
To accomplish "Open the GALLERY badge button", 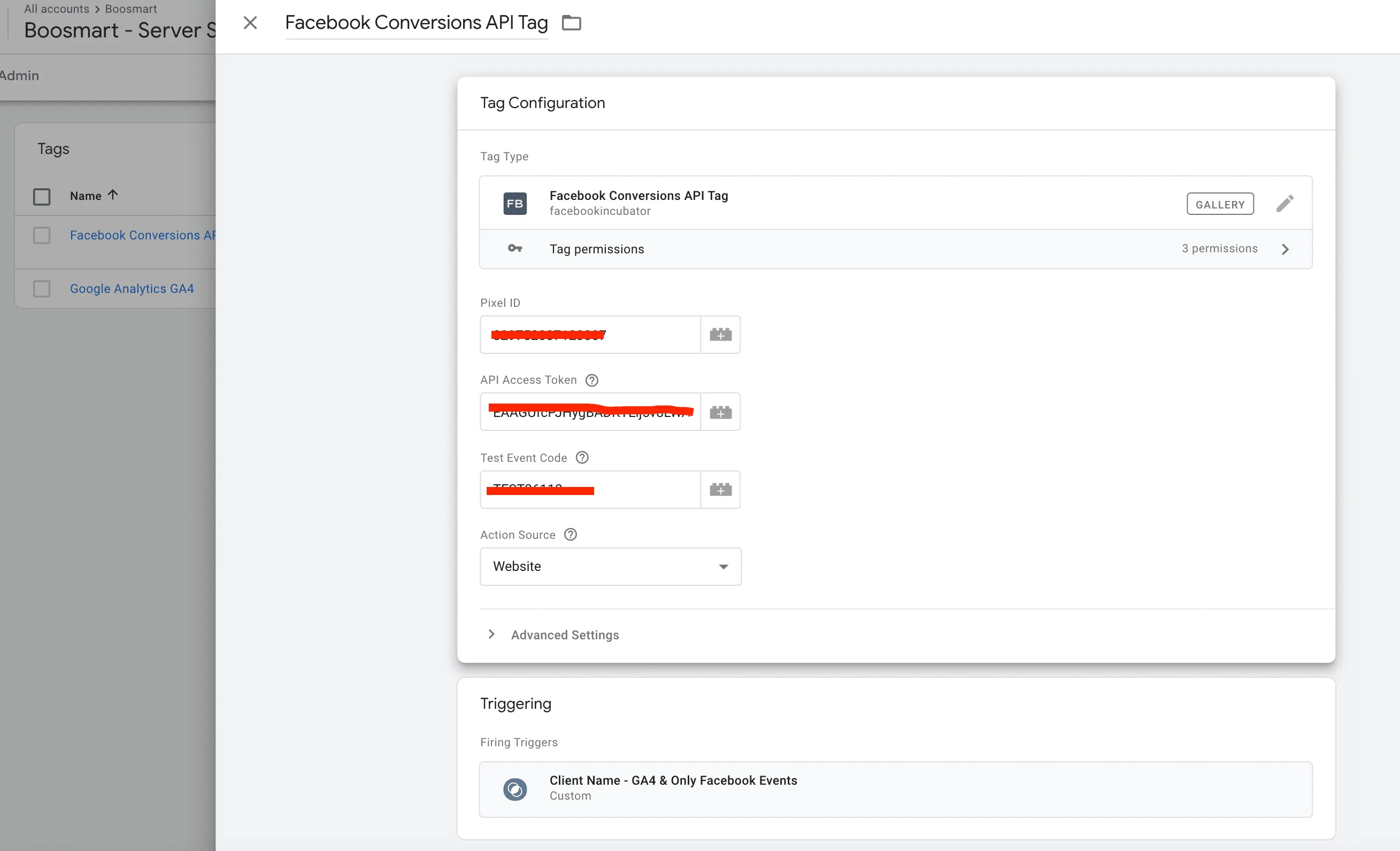I will 1220,204.
